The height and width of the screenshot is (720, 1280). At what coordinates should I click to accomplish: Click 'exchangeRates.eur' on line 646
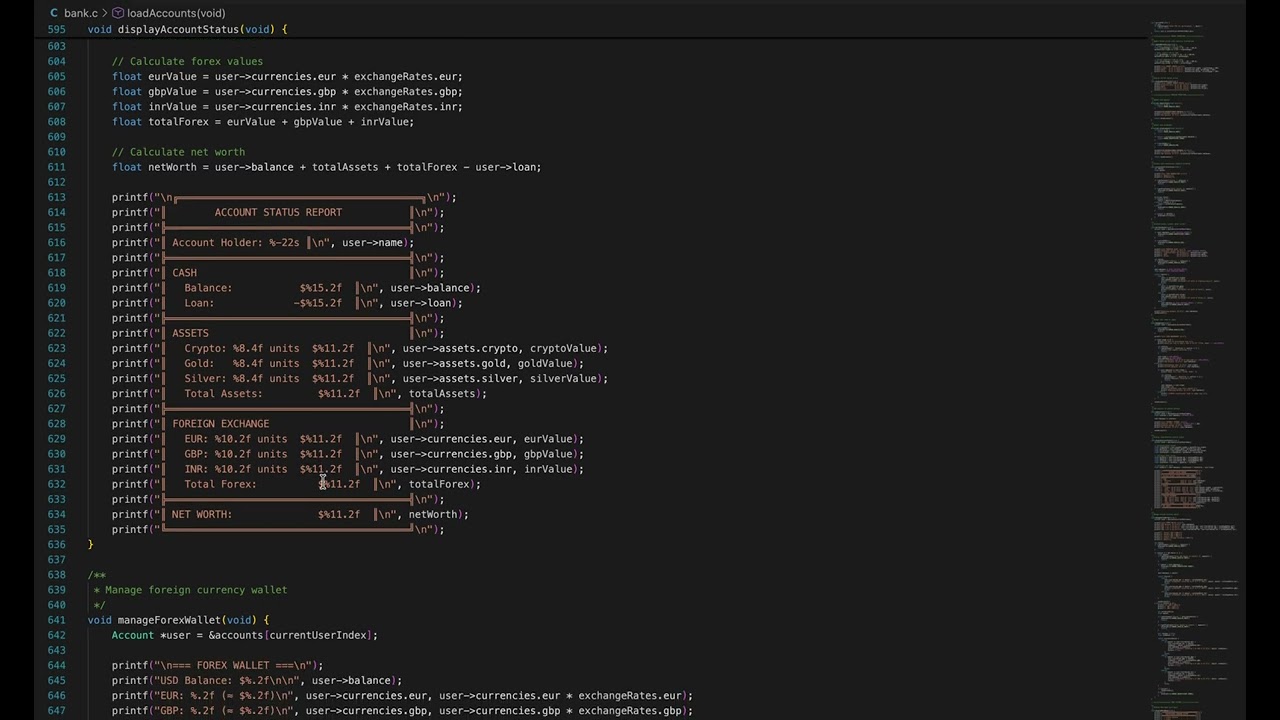tap(630, 696)
